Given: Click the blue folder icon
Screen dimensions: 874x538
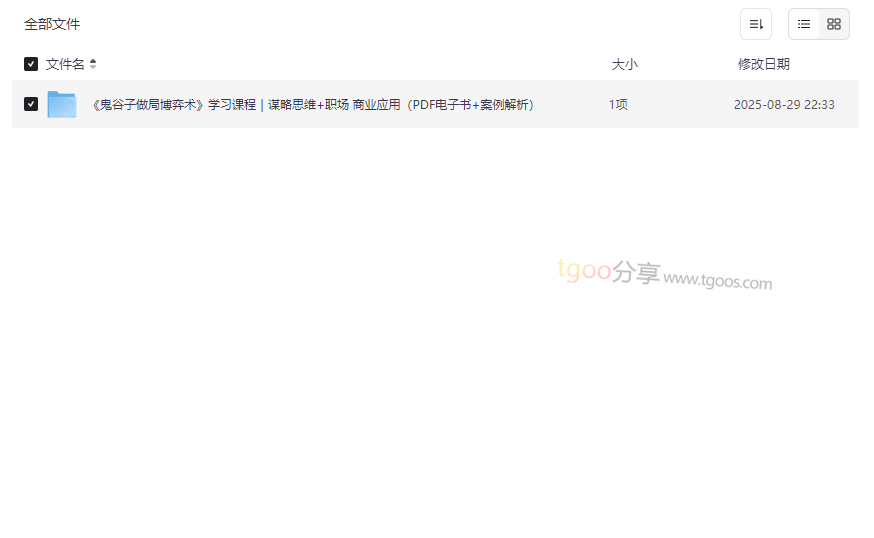Looking at the screenshot, I should (x=62, y=104).
